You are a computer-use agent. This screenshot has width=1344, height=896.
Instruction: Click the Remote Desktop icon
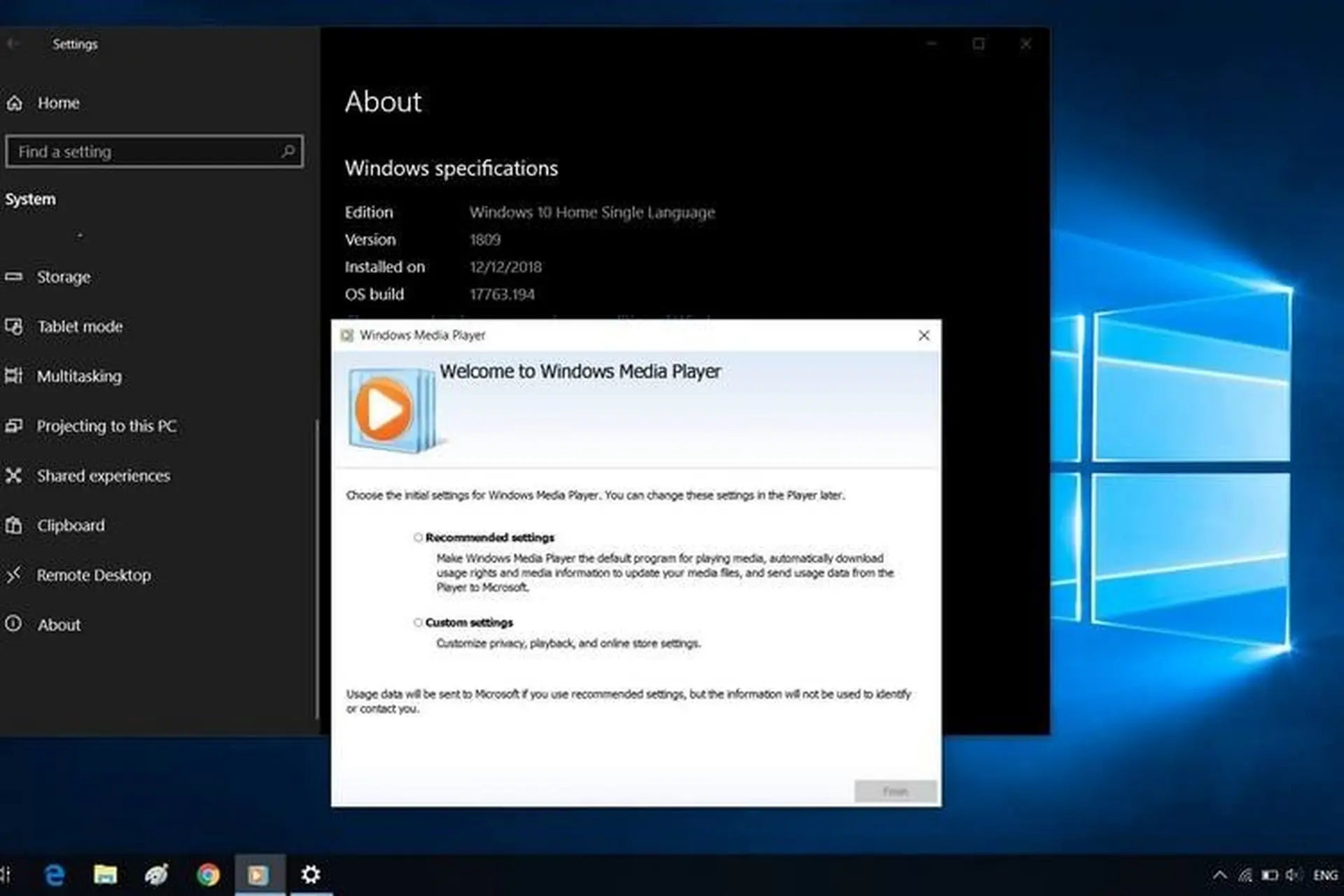(x=14, y=575)
